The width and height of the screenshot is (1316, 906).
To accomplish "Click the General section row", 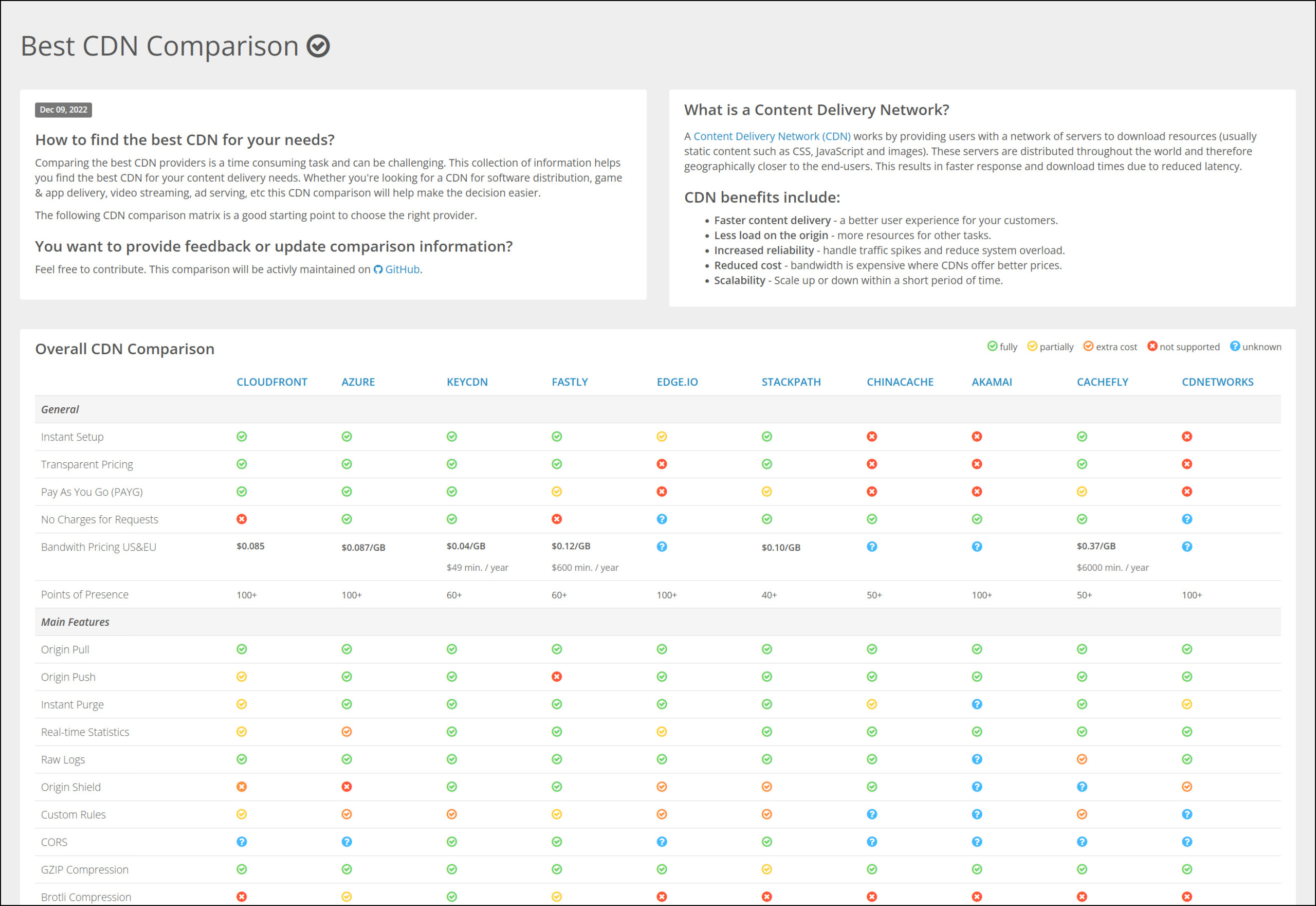I will coord(657,409).
